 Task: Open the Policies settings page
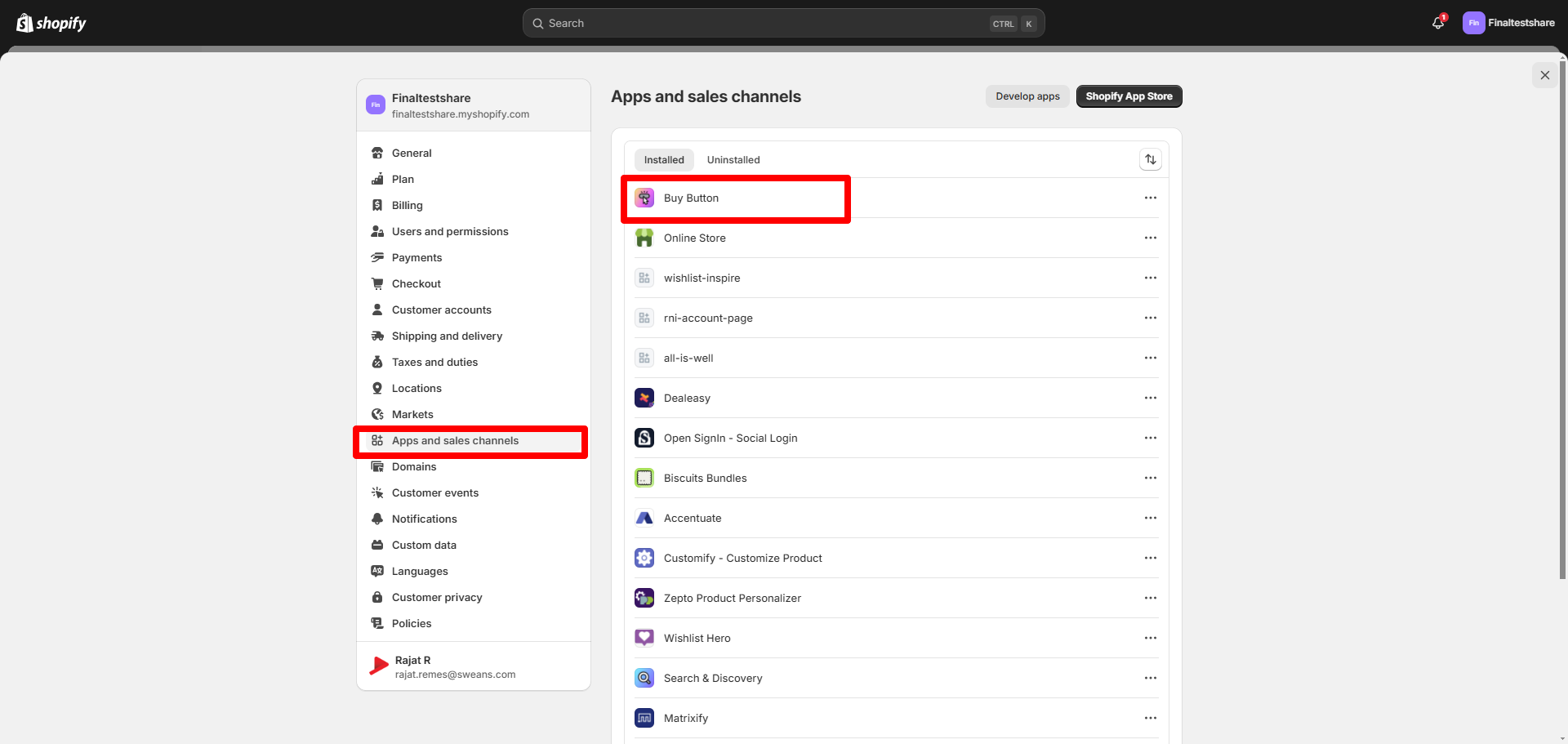[474, 623]
